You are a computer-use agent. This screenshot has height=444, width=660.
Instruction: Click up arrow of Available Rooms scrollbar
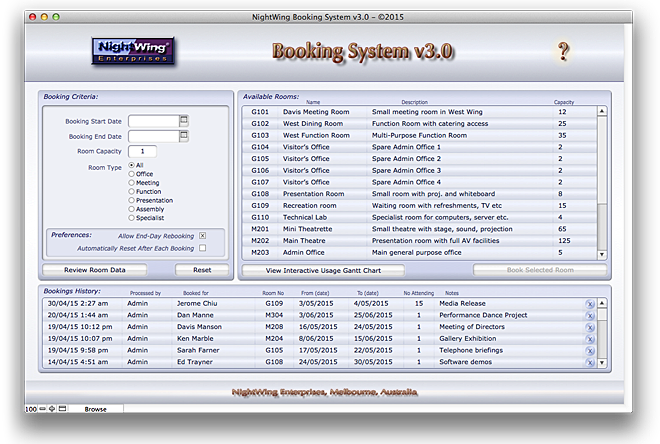pyautogui.click(x=602, y=111)
